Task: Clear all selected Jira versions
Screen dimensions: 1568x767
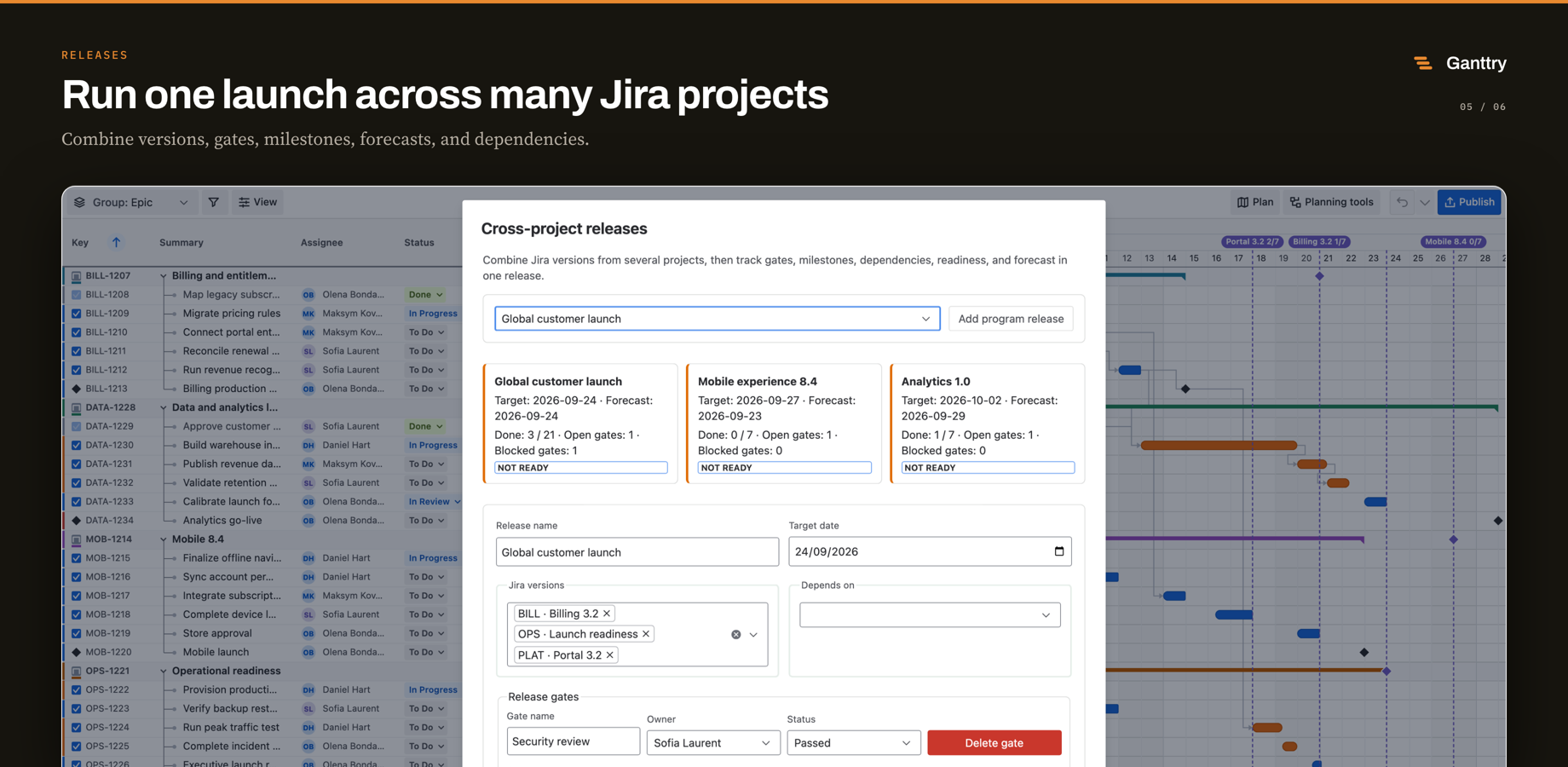Action: [x=735, y=635]
